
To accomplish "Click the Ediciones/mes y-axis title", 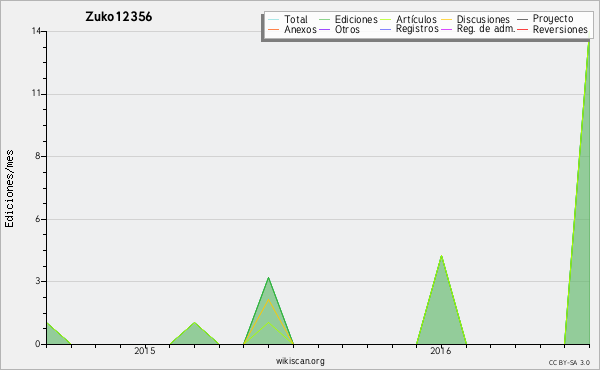I will (9, 189).
